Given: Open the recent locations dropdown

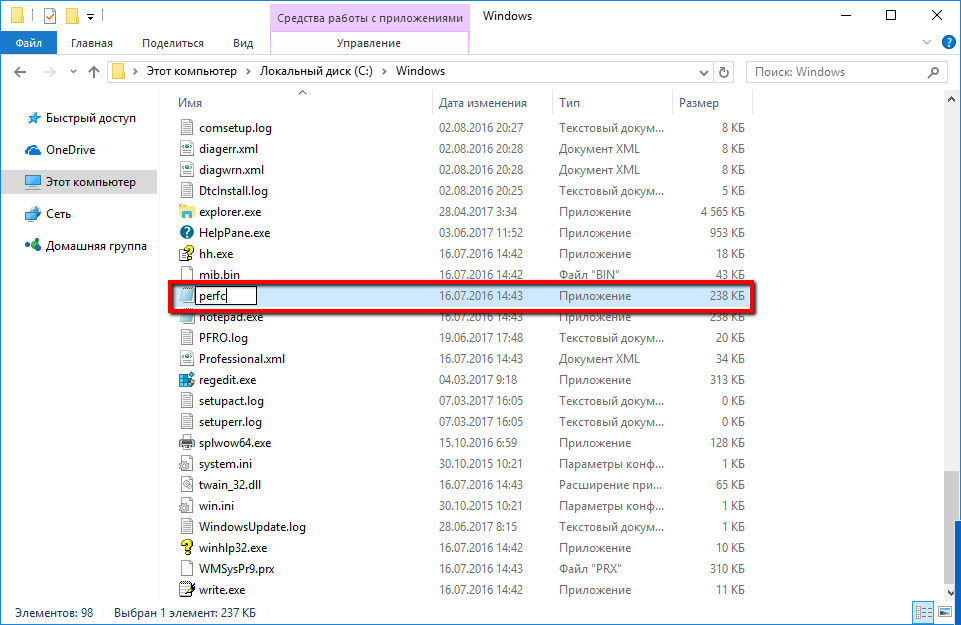Looking at the screenshot, I should tap(74, 72).
